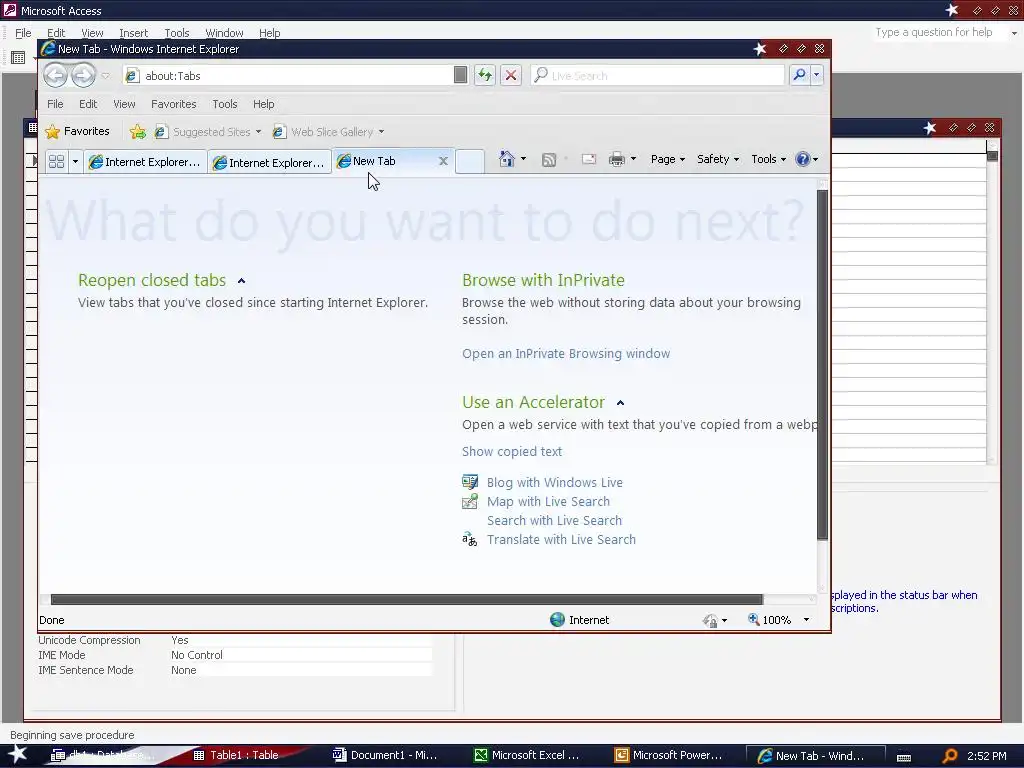Click Blog with Windows Live link
The image size is (1024, 768).
point(554,483)
